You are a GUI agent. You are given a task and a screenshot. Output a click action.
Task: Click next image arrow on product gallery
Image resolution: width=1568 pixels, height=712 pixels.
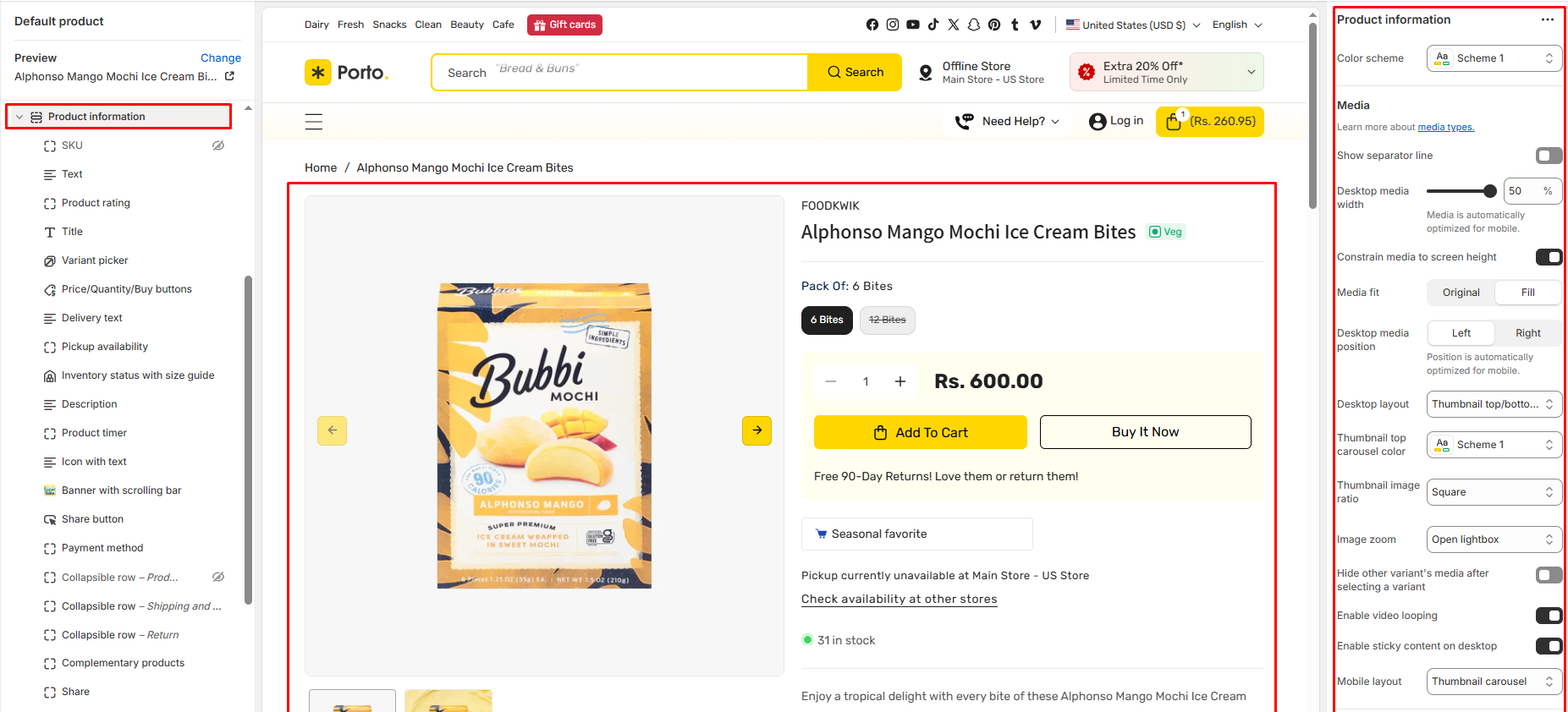[756, 430]
